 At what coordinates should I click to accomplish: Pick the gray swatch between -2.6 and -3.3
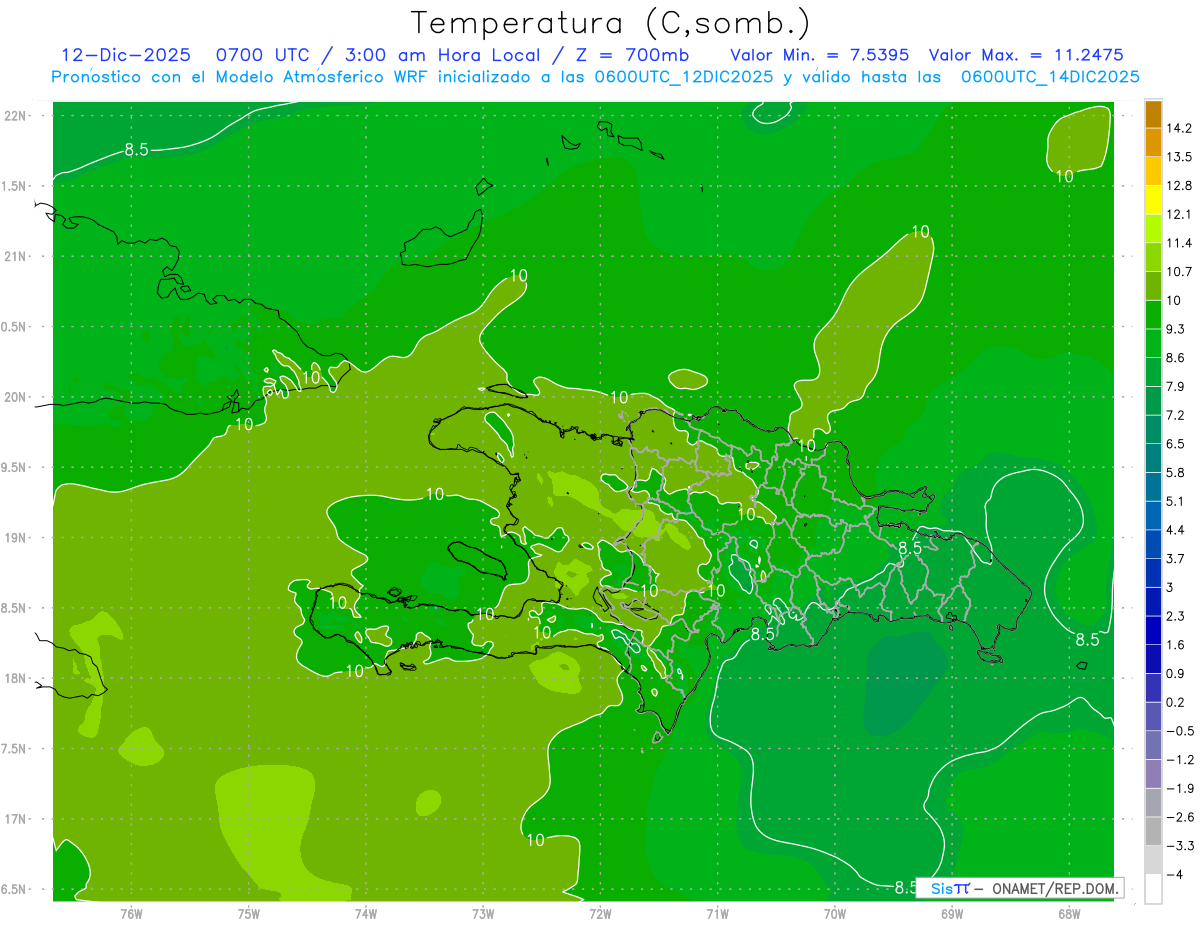tap(1153, 832)
